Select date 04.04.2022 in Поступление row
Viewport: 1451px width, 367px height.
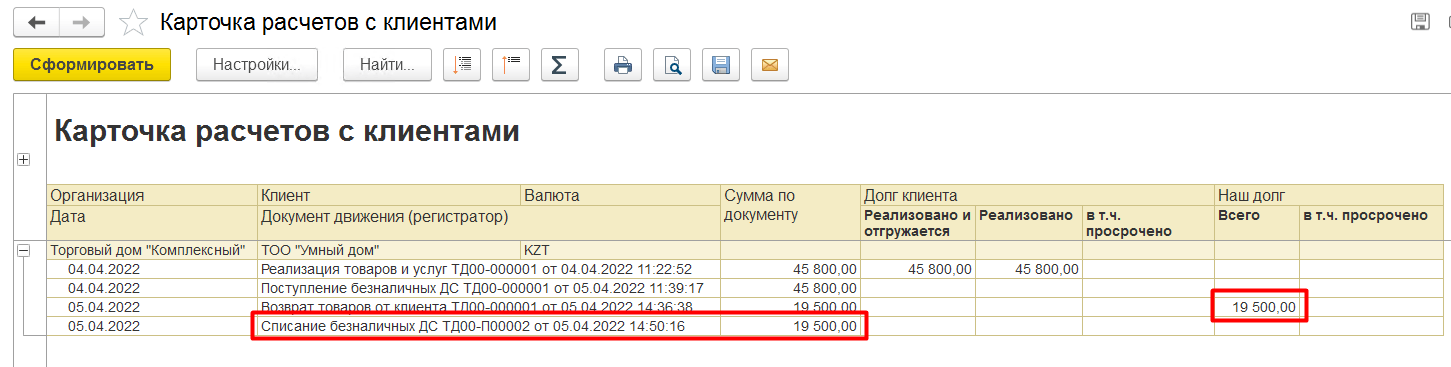coord(152,287)
